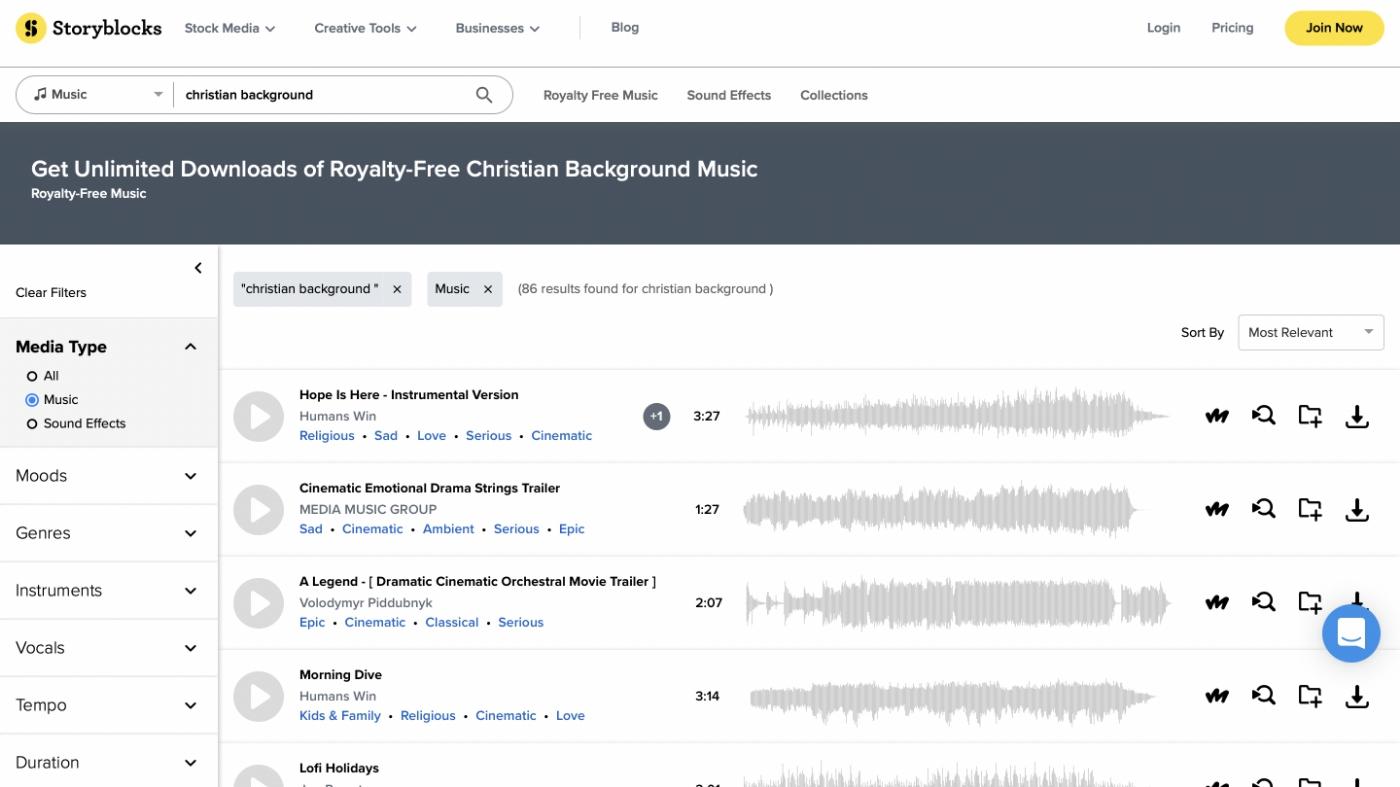Select the Music media type radio

point(32,400)
